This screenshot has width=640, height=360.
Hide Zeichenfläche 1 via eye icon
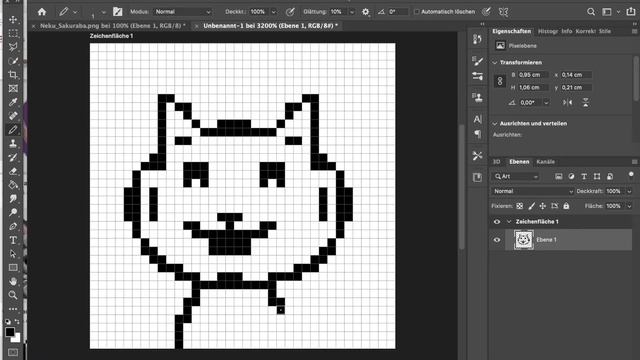(x=497, y=222)
